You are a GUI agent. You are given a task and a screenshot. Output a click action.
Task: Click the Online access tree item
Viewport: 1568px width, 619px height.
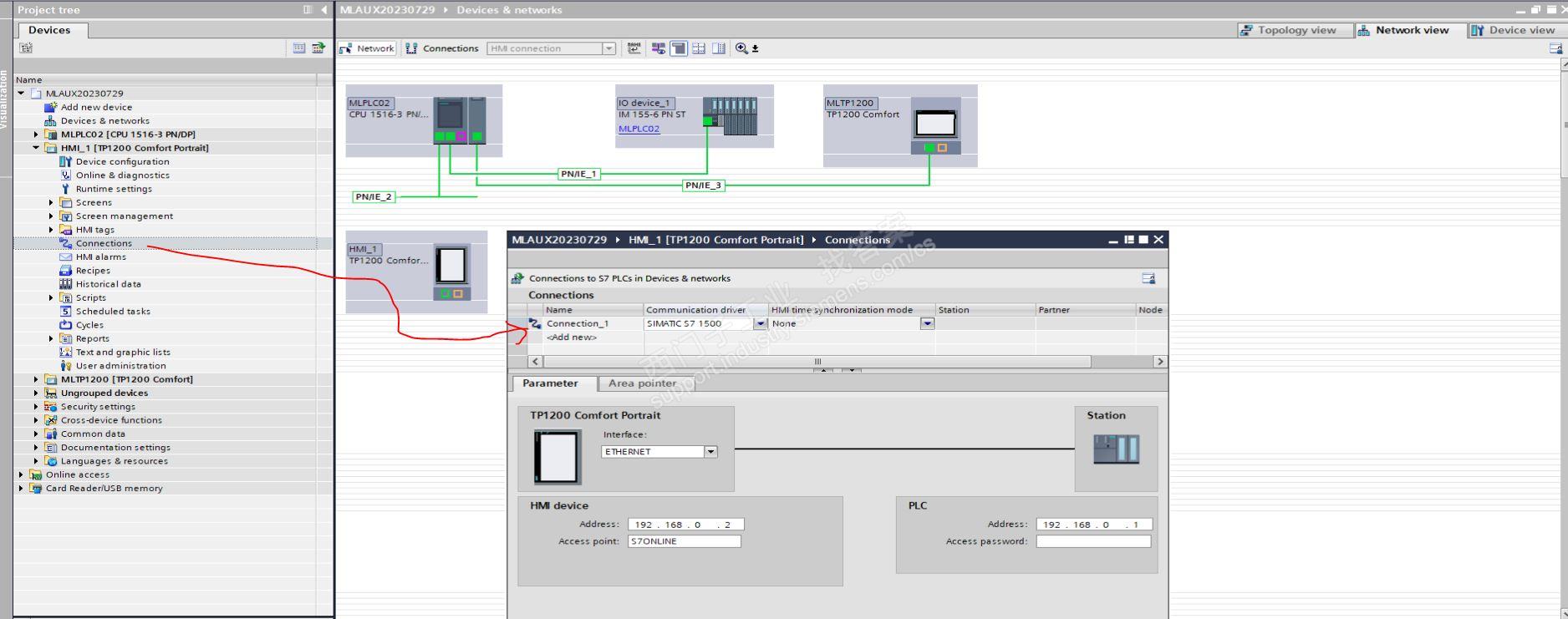coord(77,474)
